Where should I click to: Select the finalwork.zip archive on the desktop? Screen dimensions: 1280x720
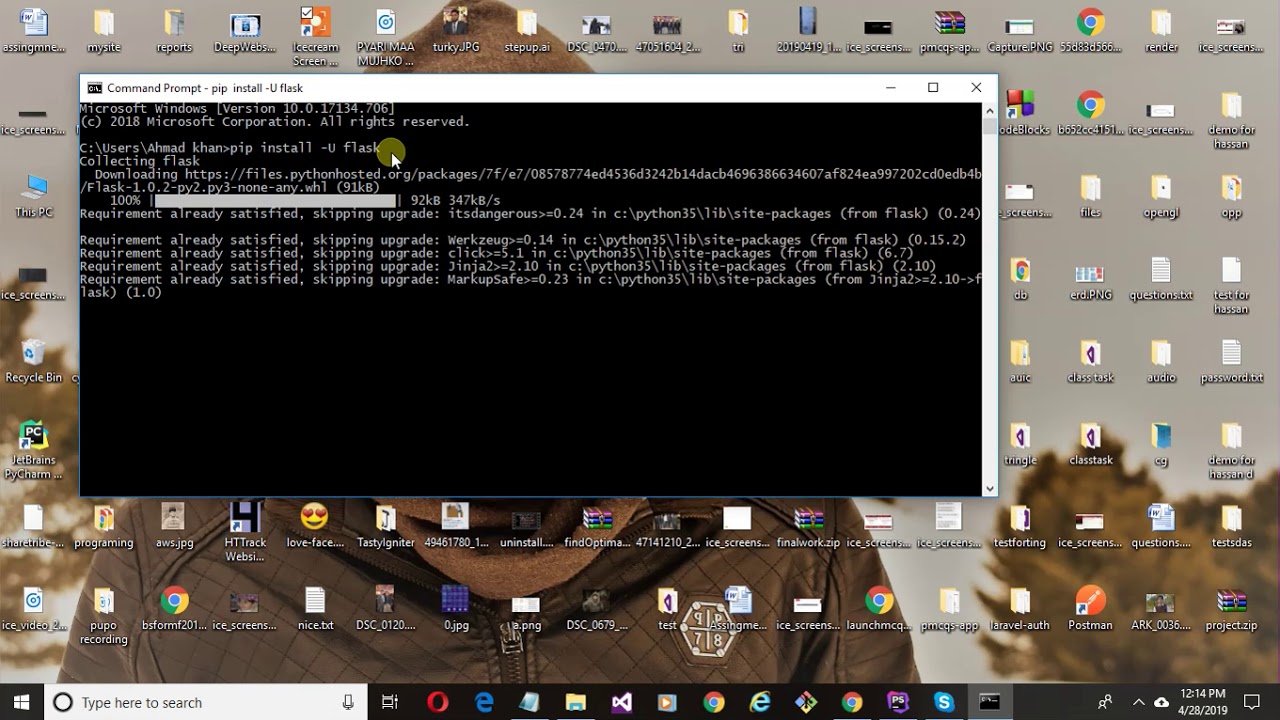[x=808, y=527]
